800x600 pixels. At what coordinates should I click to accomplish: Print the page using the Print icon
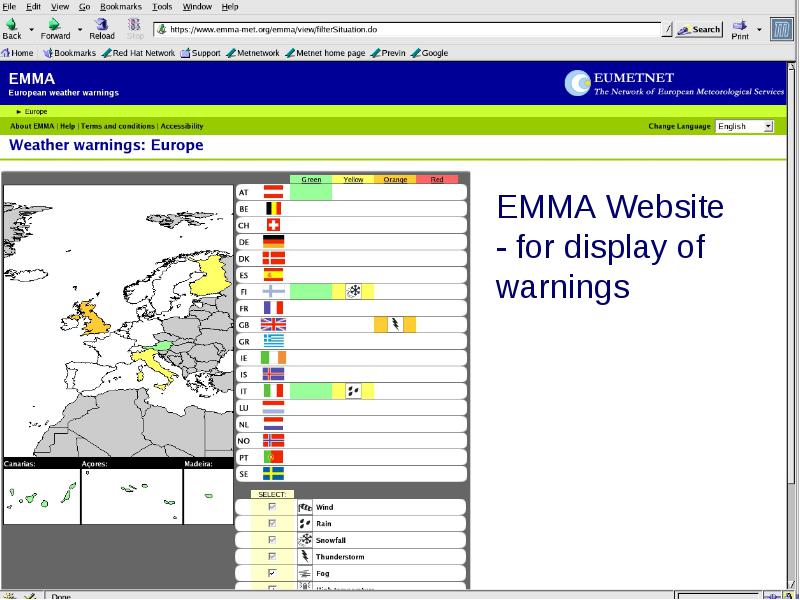coord(739,25)
